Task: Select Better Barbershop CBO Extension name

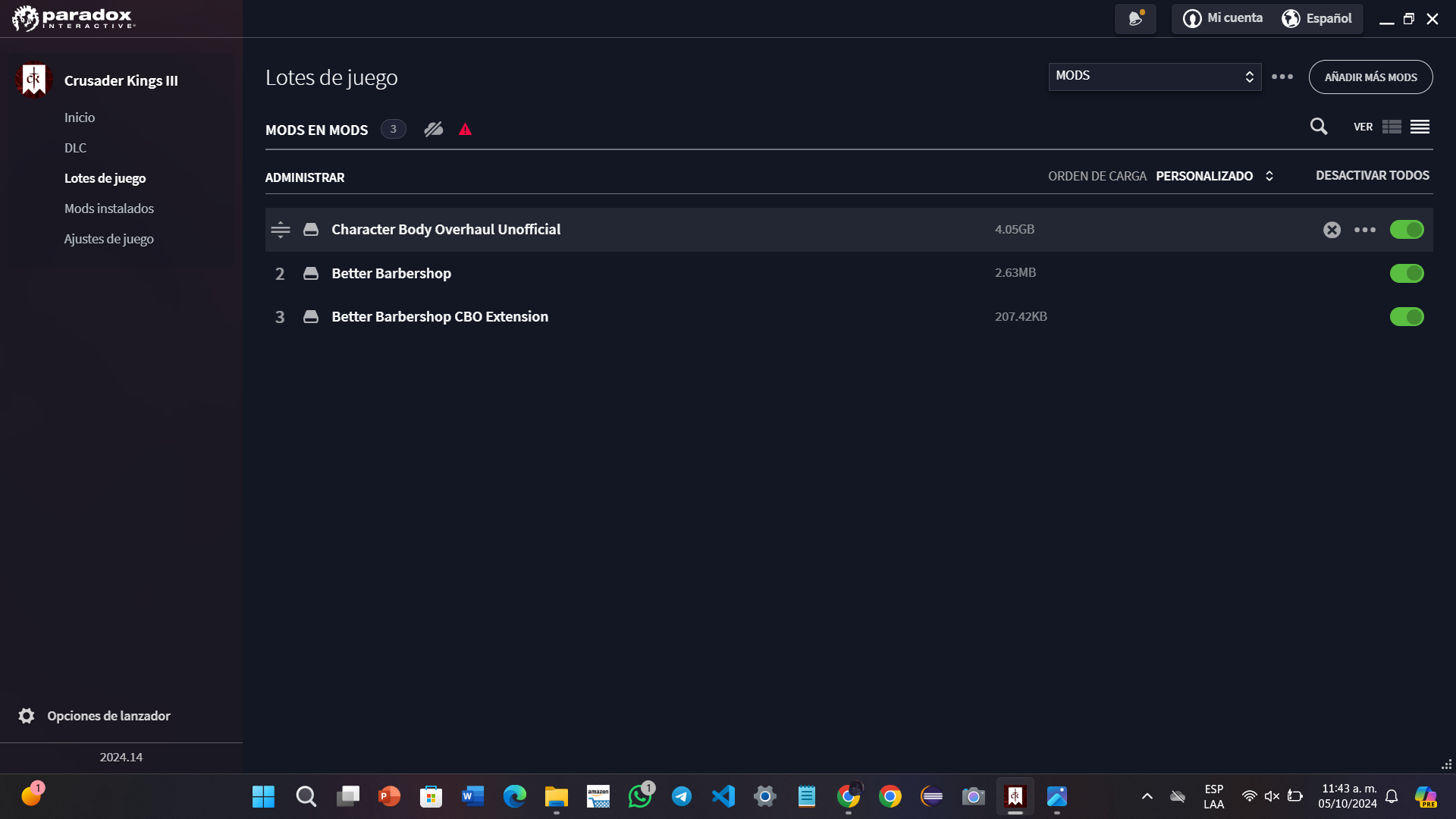Action: click(x=440, y=317)
